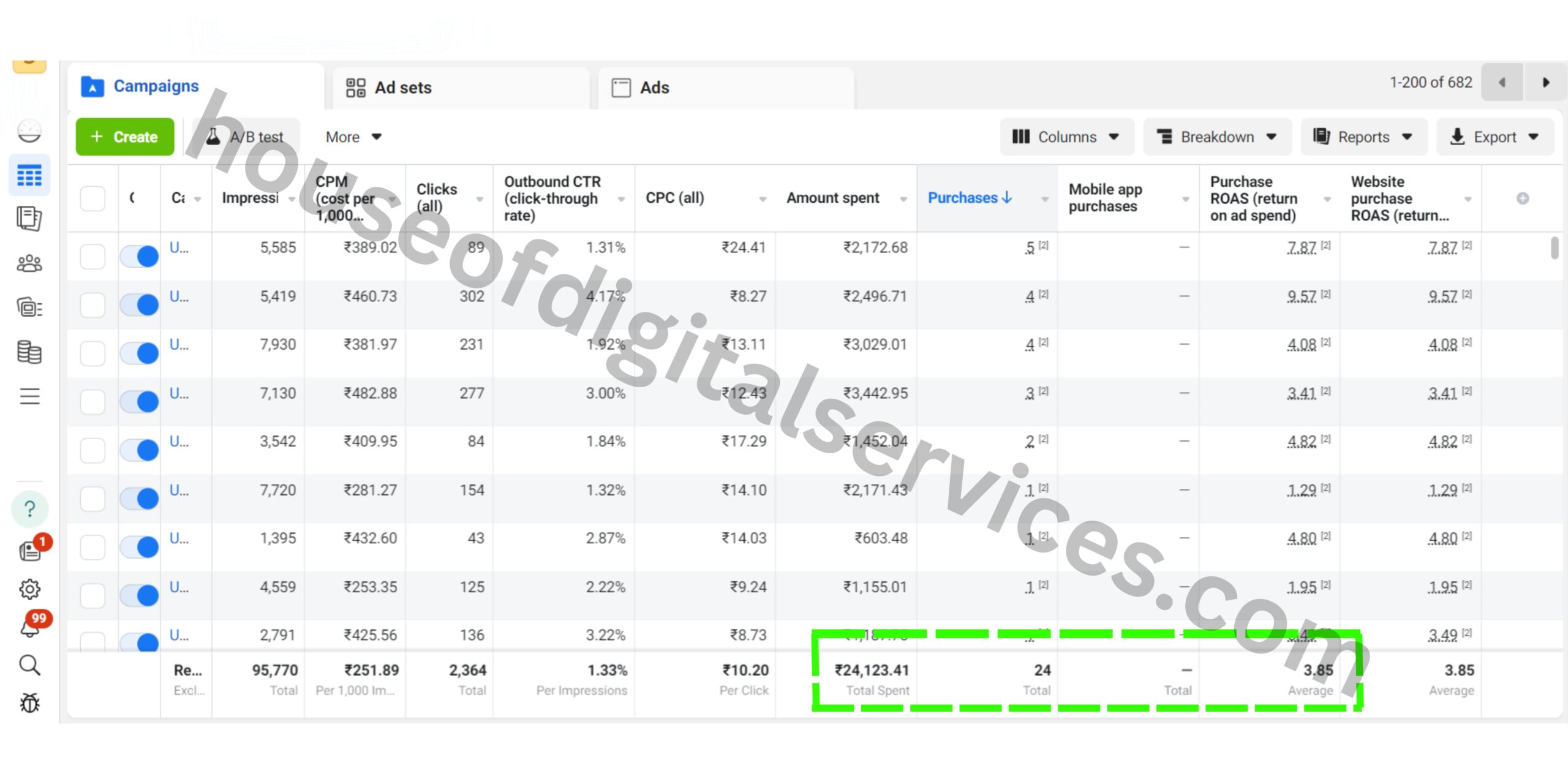Open campaign link in the ₹3,442.95 row
Viewport: 1568px width, 784px height.
coord(179,393)
